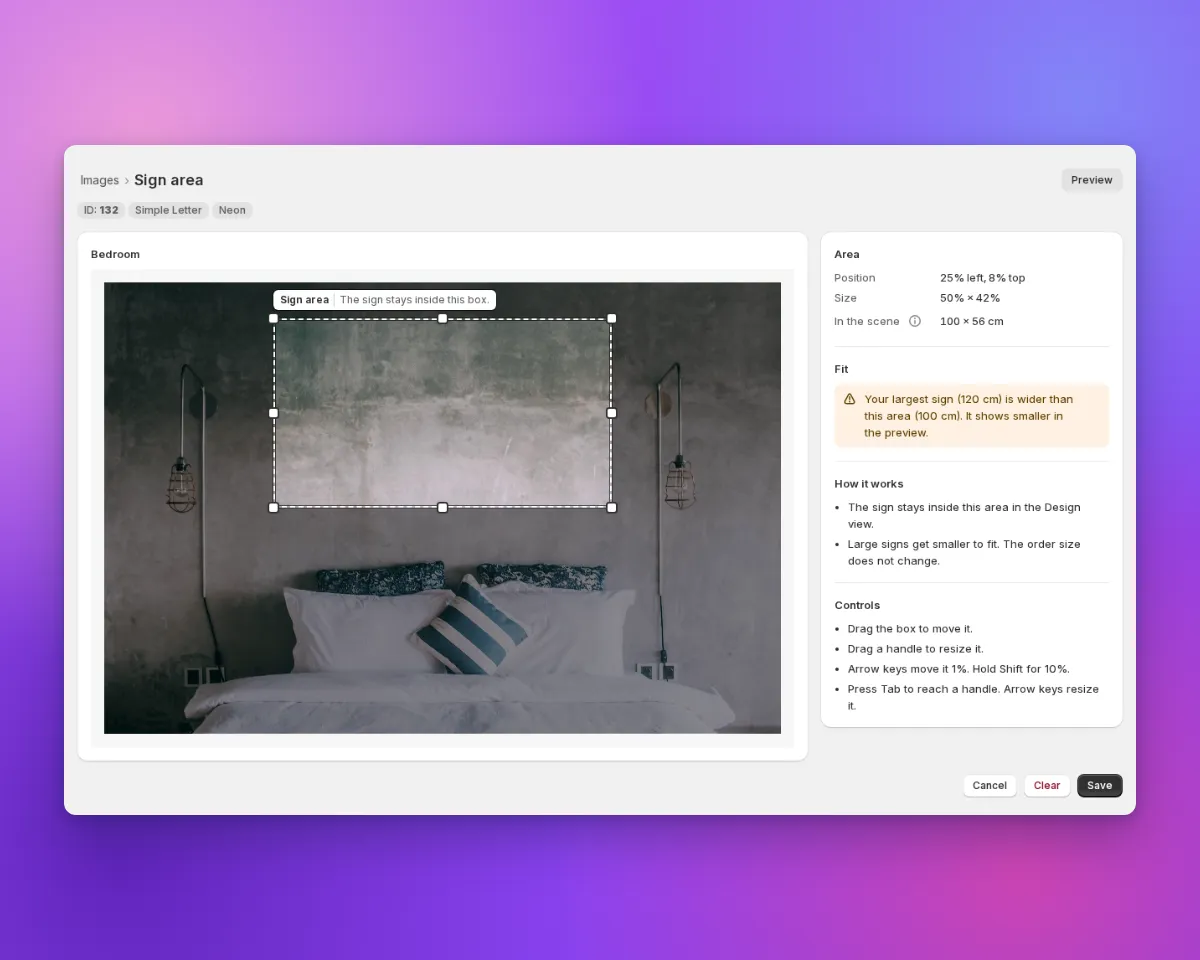The width and height of the screenshot is (1200, 960).
Task: Click the middle-left resize handle
Action: [x=274, y=413]
